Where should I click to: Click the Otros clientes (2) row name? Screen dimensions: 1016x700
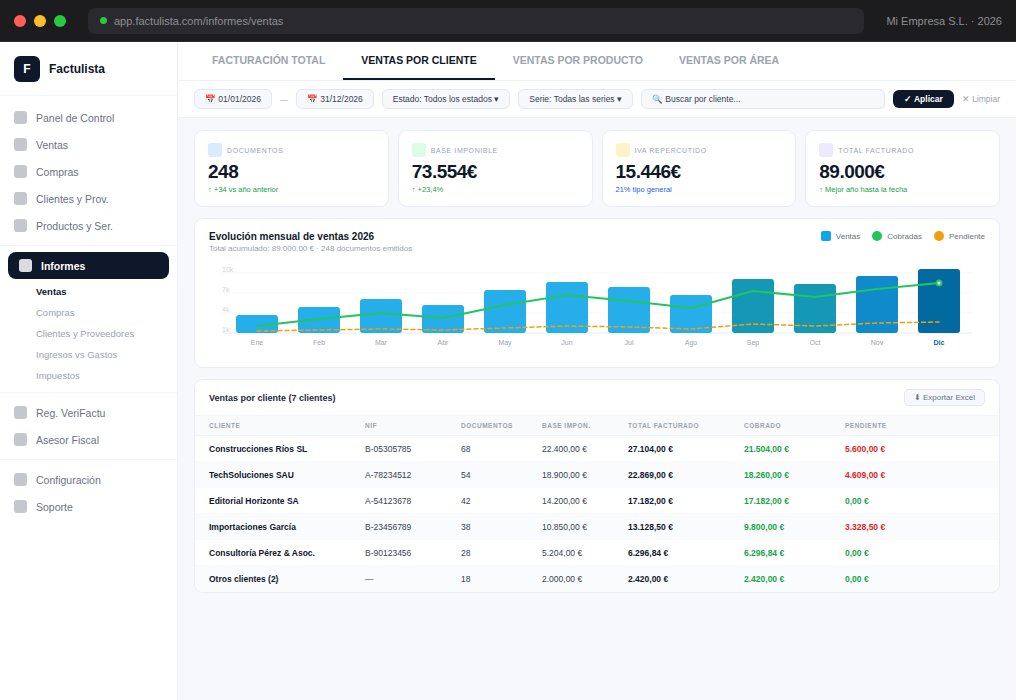tap(244, 579)
